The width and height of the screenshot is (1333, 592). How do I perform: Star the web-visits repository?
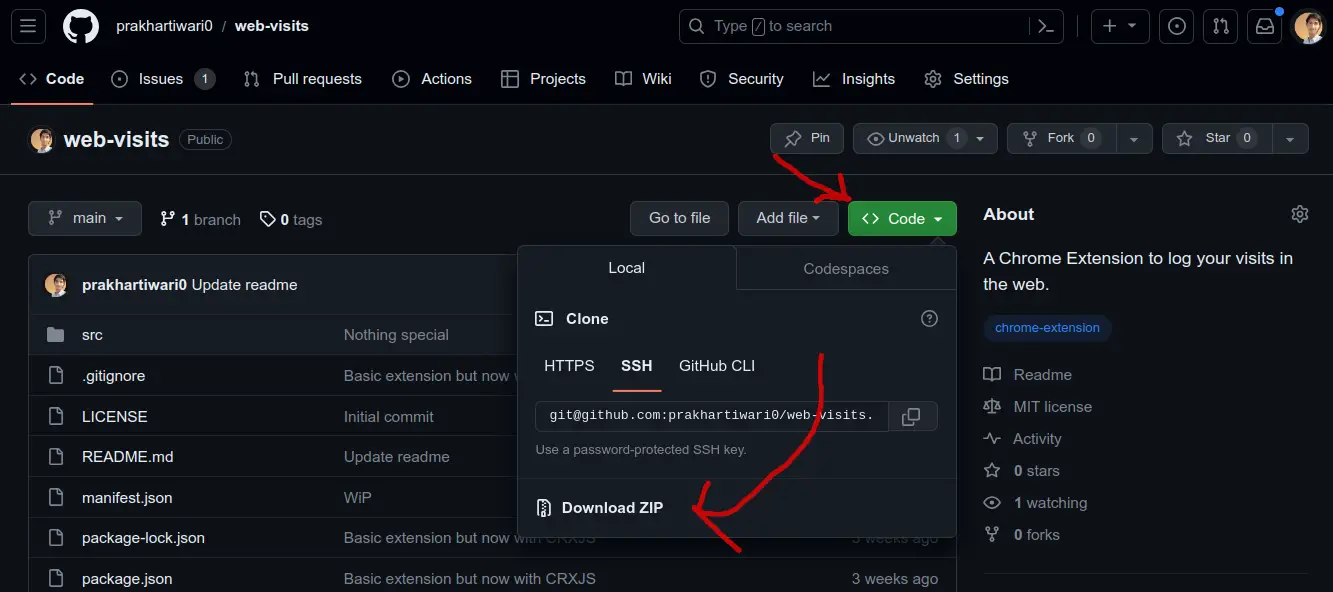[x=1217, y=138]
